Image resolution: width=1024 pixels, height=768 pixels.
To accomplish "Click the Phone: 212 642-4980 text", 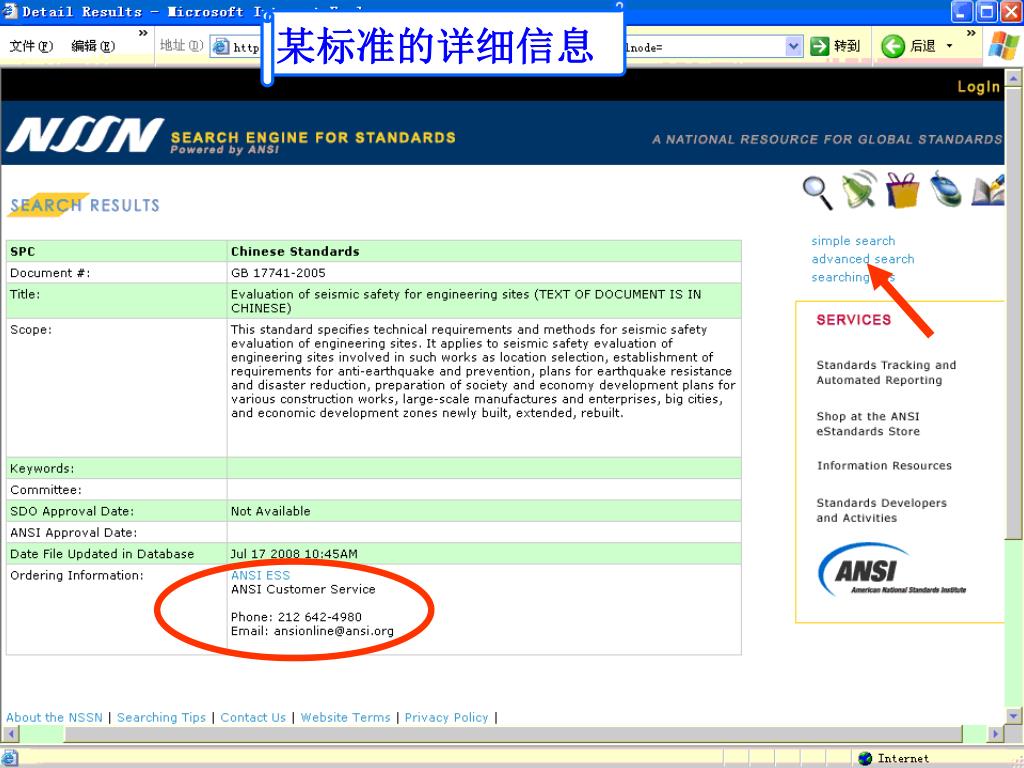I will tap(296, 617).
